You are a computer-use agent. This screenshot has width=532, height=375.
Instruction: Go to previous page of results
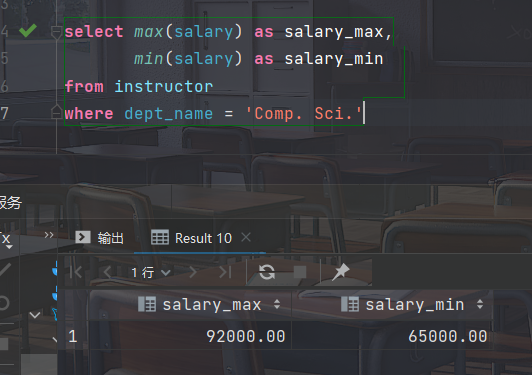(x=107, y=272)
